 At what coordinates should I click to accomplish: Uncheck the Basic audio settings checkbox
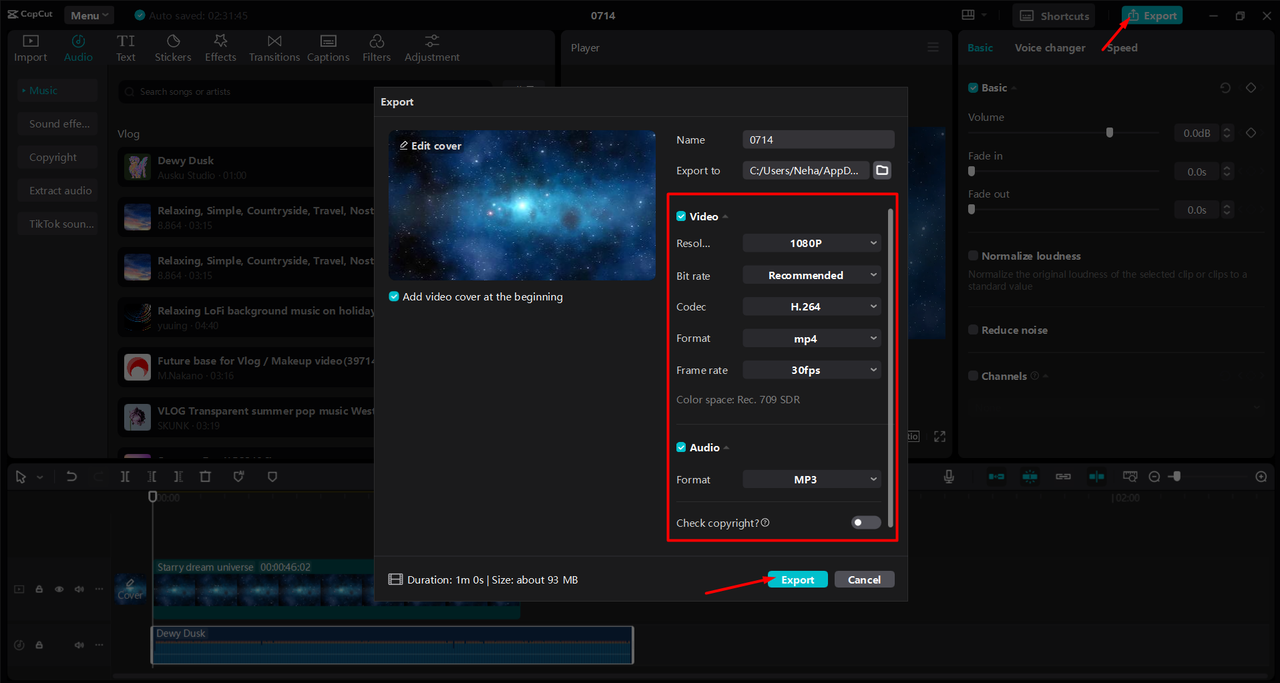tap(973, 88)
